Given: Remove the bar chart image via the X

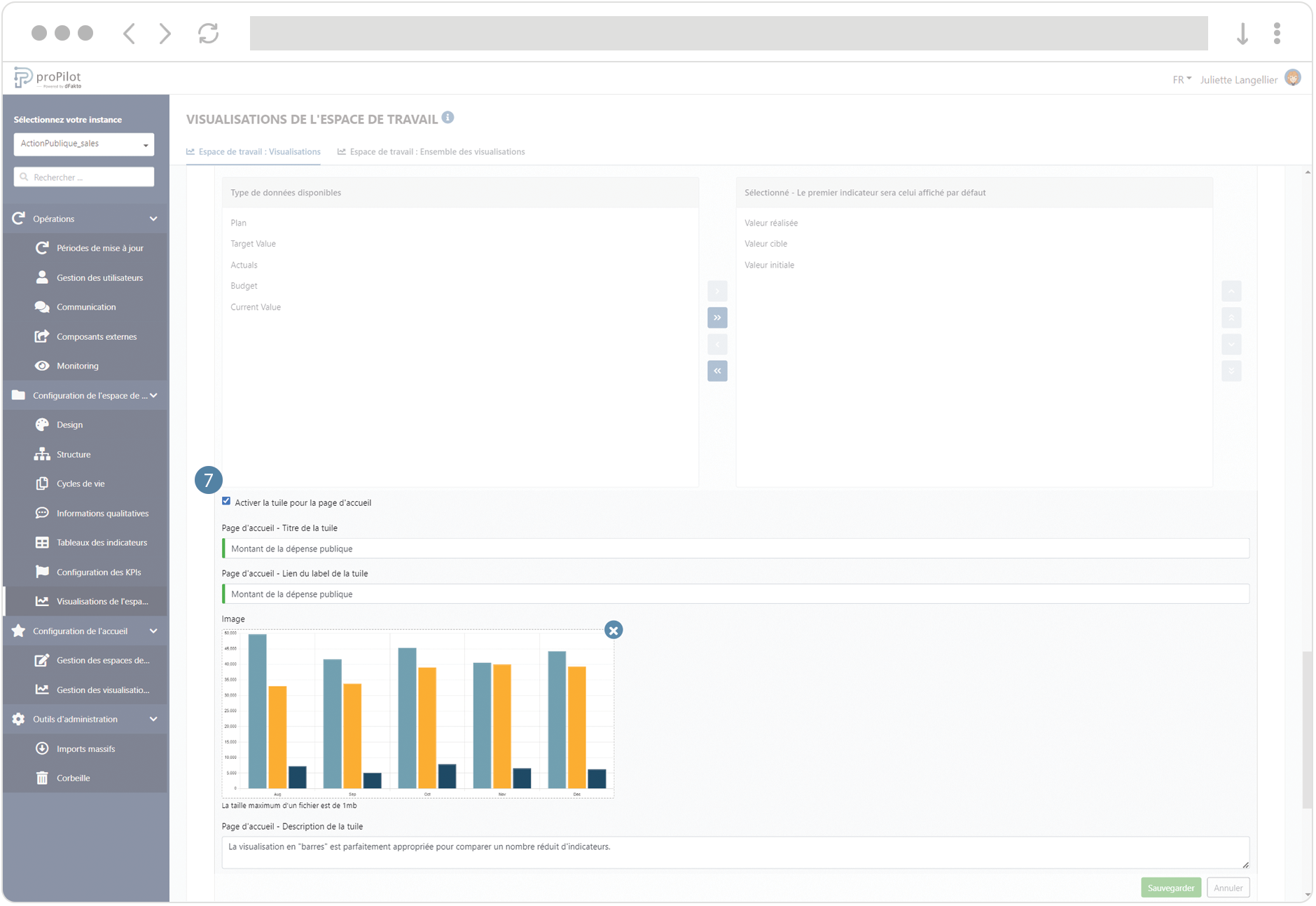Looking at the screenshot, I should click(x=614, y=629).
